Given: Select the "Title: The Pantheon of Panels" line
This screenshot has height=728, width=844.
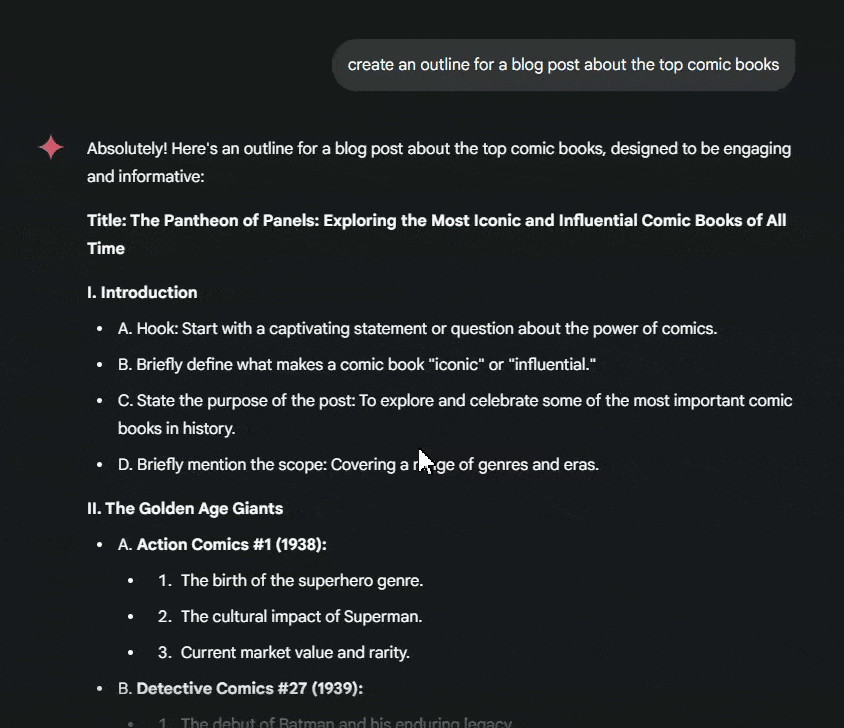Looking at the screenshot, I should (436, 221).
